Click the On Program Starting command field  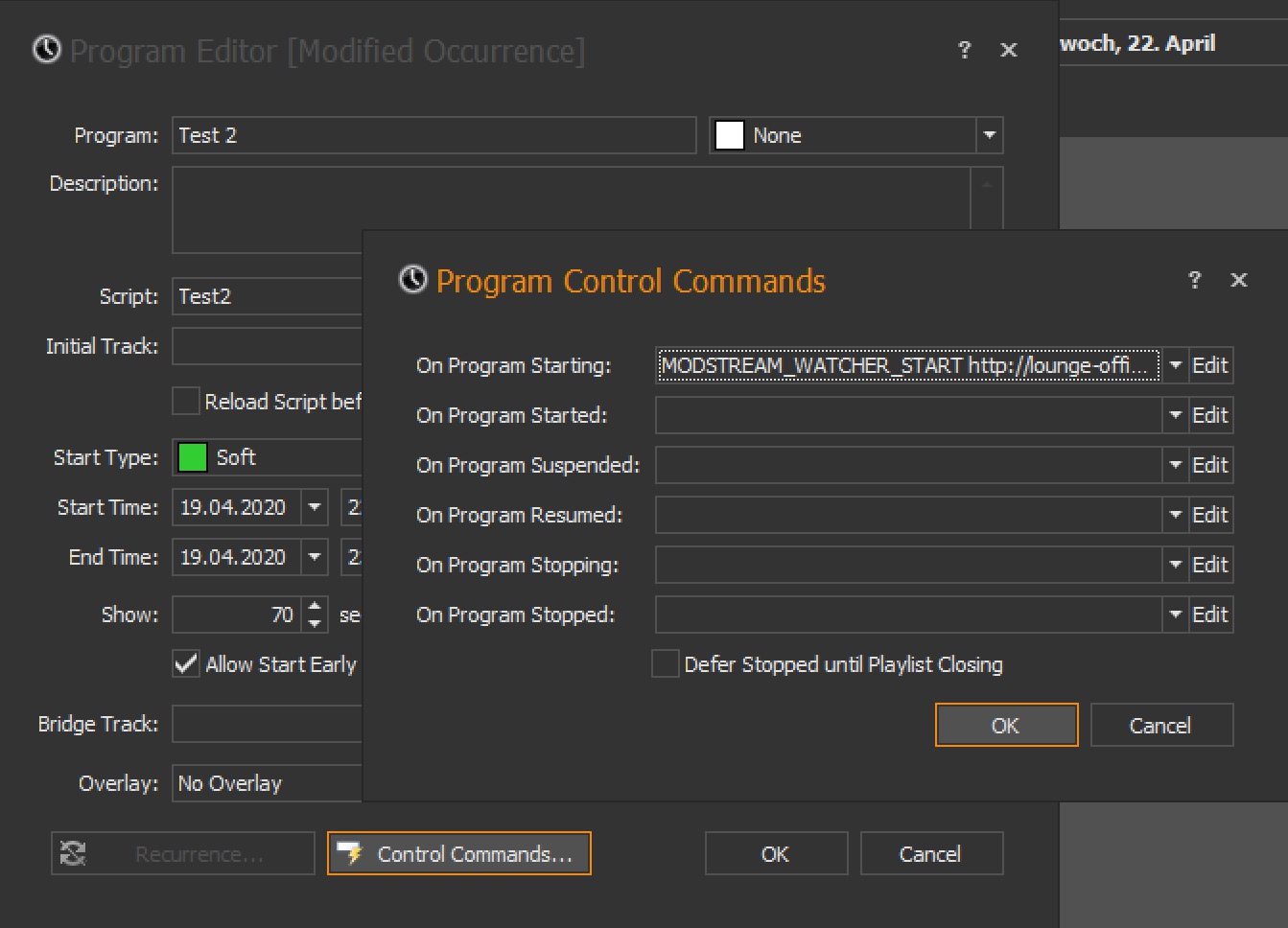909,365
